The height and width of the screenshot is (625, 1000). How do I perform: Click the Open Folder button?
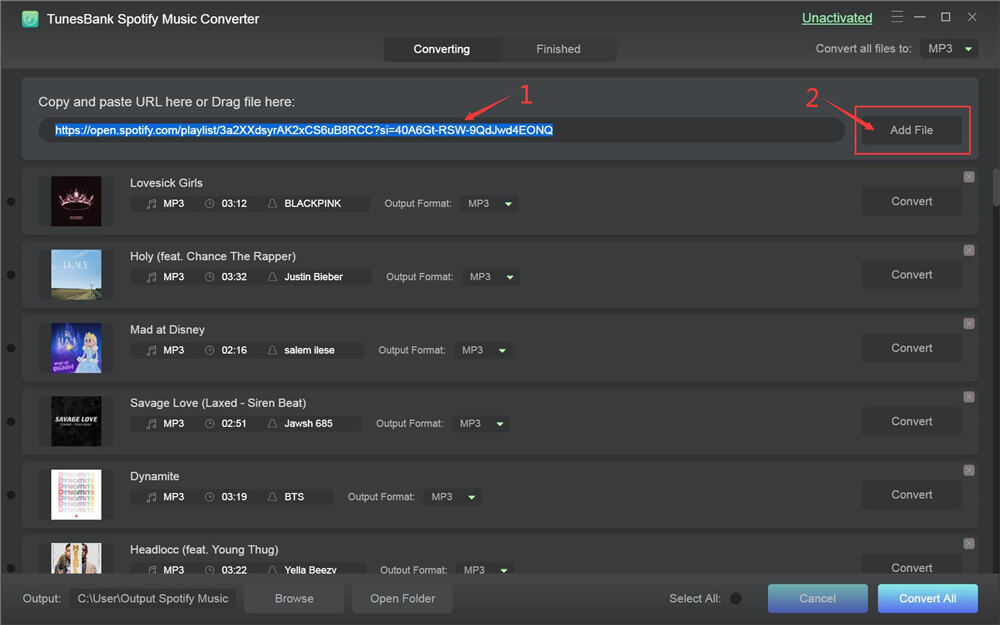(402, 598)
